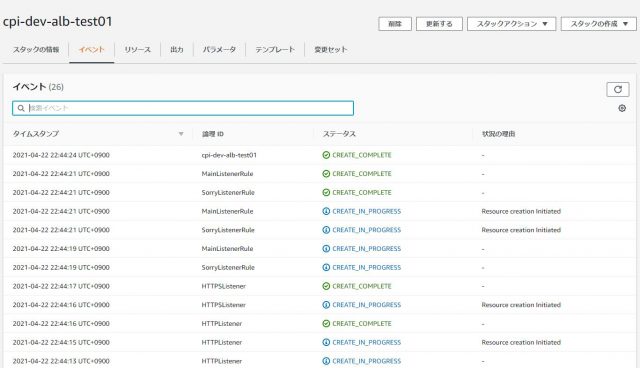Click the green check icon for HTTPListener at 22:44:16
The image size is (640, 368).
326,324
